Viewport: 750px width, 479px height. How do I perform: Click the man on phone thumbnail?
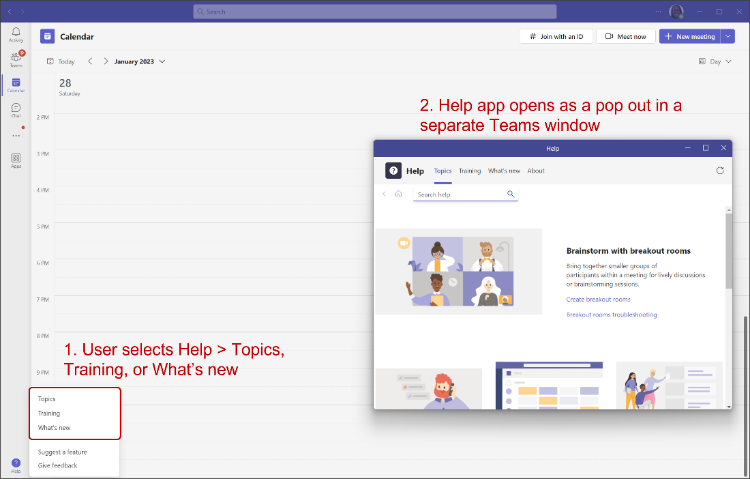[429, 388]
